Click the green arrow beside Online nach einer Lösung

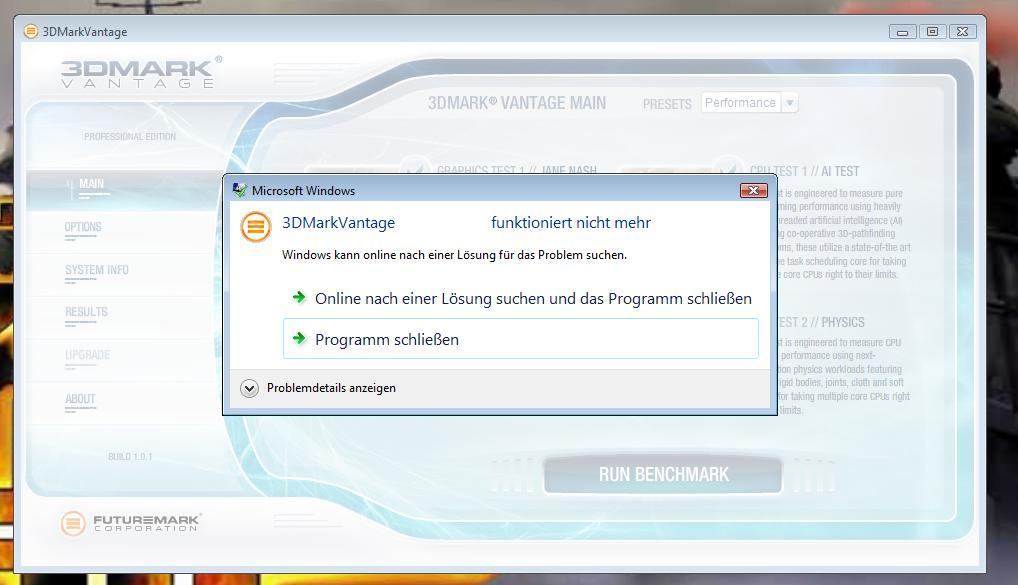pos(299,297)
